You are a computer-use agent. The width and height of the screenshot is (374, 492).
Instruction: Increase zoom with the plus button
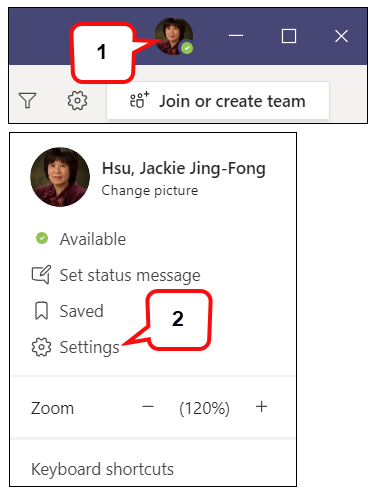point(262,407)
